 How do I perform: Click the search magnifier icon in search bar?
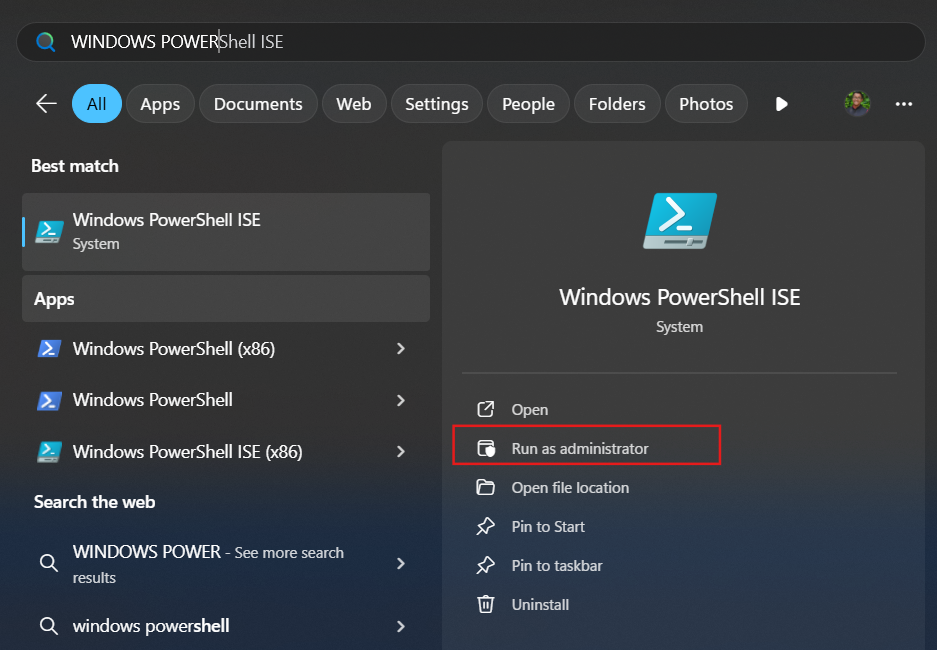tap(45, 42)
